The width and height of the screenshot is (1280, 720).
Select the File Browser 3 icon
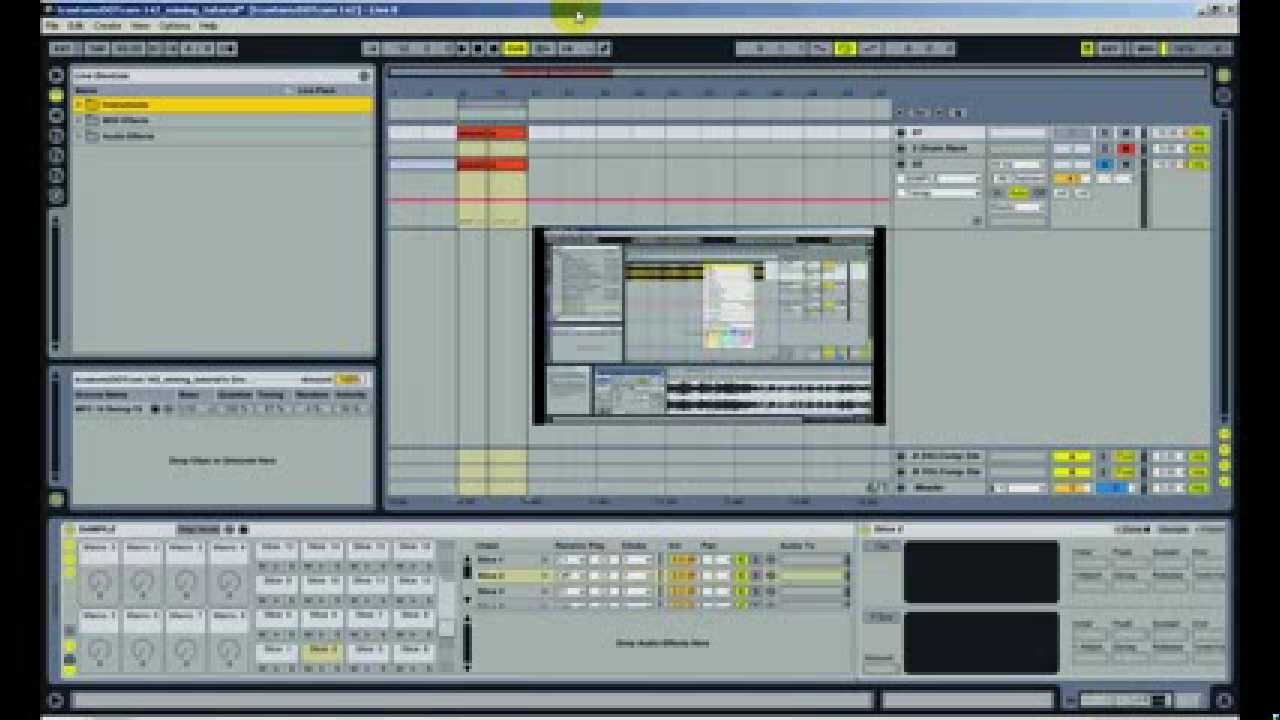coord(57,176)
